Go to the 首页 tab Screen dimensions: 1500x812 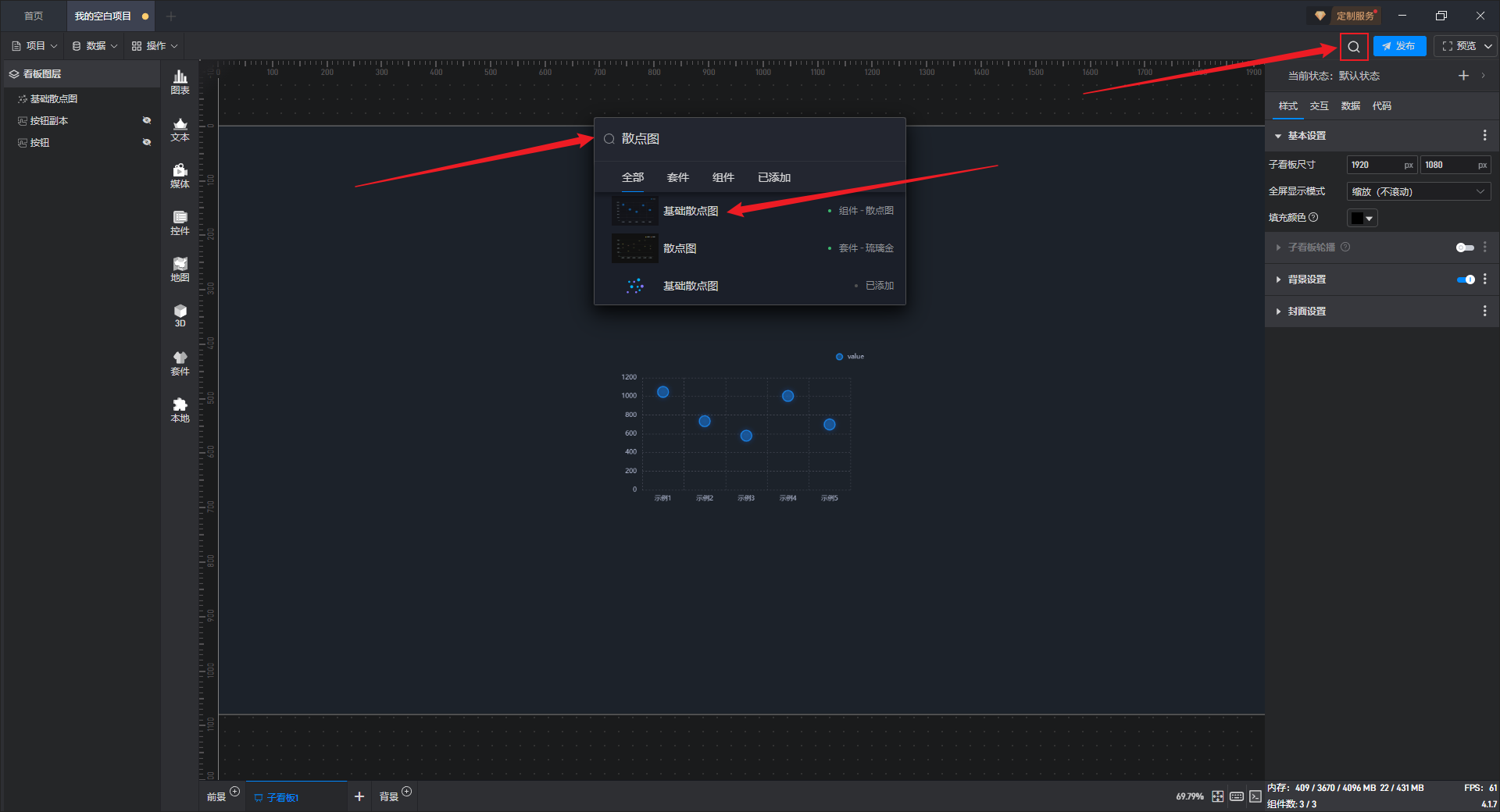click(34, 16)
